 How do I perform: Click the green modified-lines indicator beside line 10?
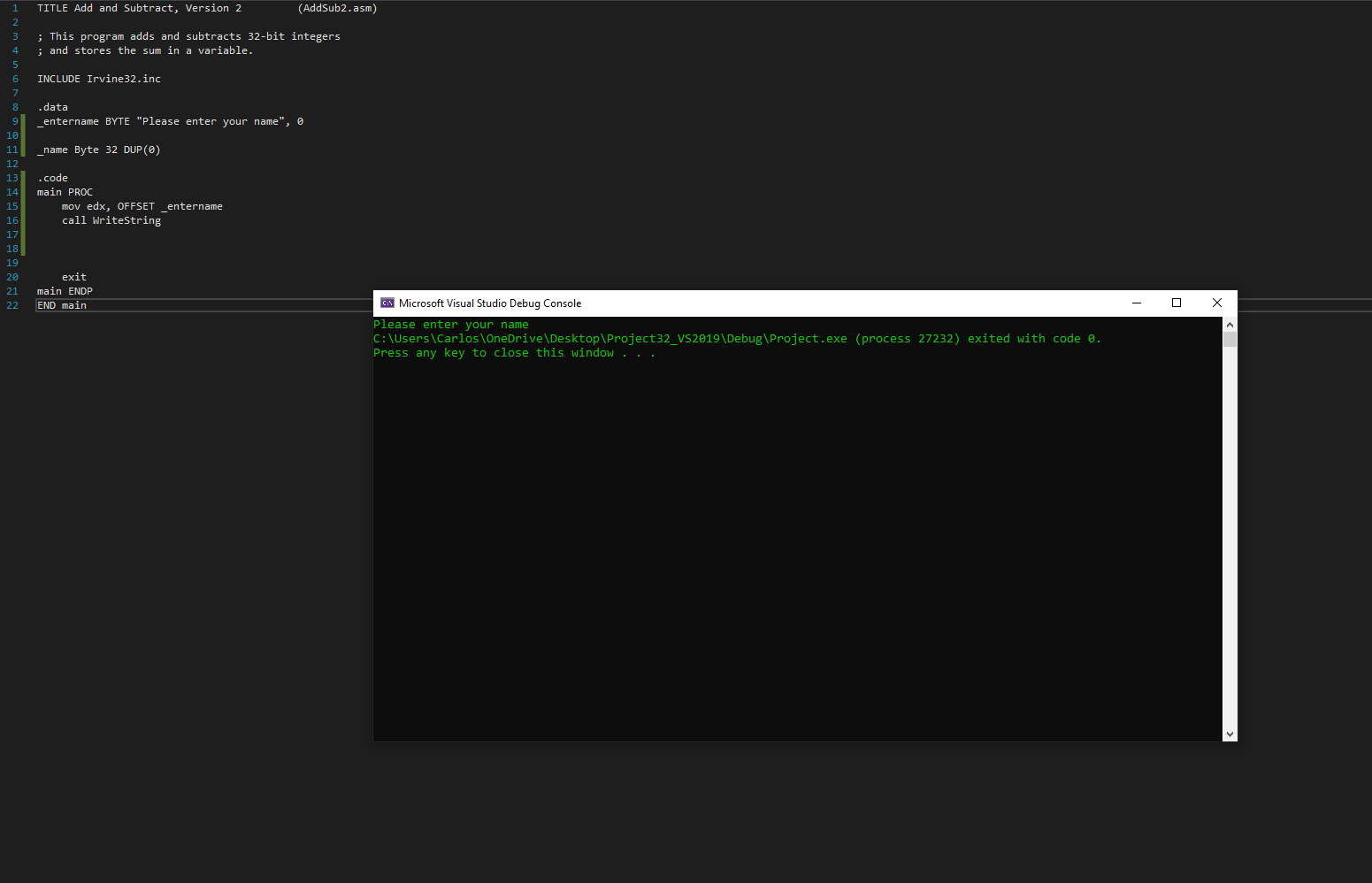pyautogui.click(x=24, y=134)
